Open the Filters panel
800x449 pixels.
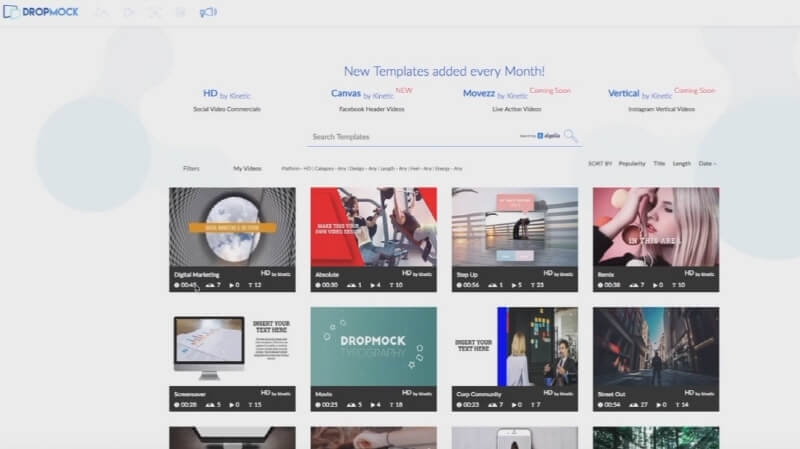click(191, 168)
